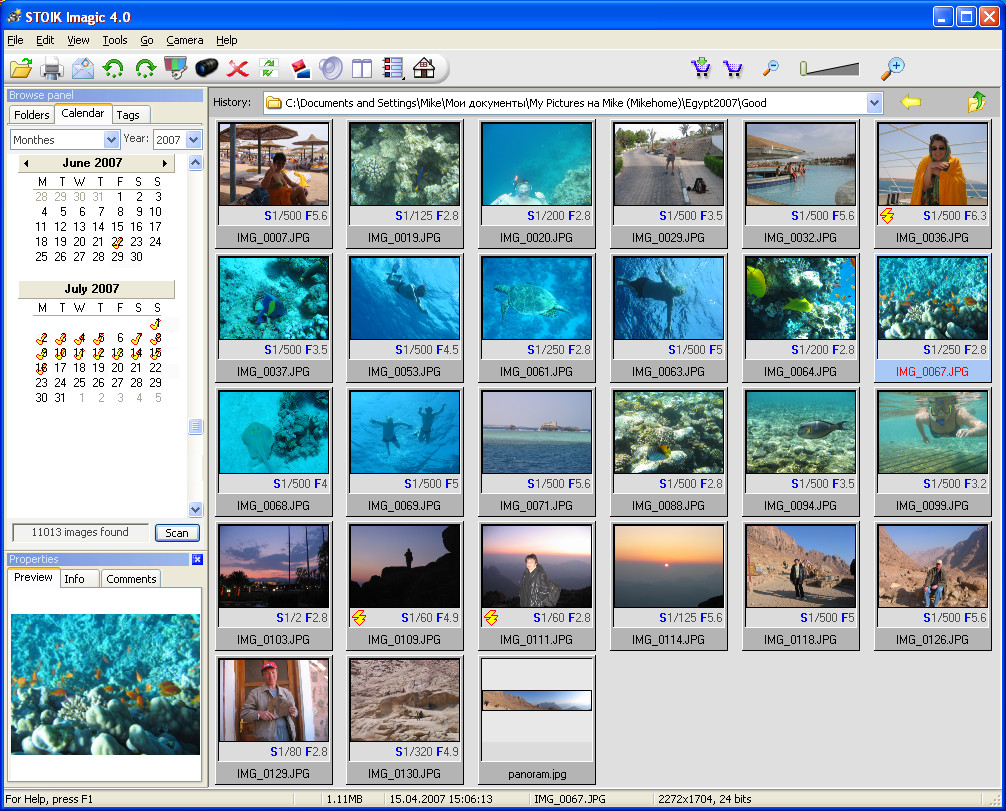Go back using the yellow left arrow
The height and width of the screenshot is (811, 1006).
point(910,102)
